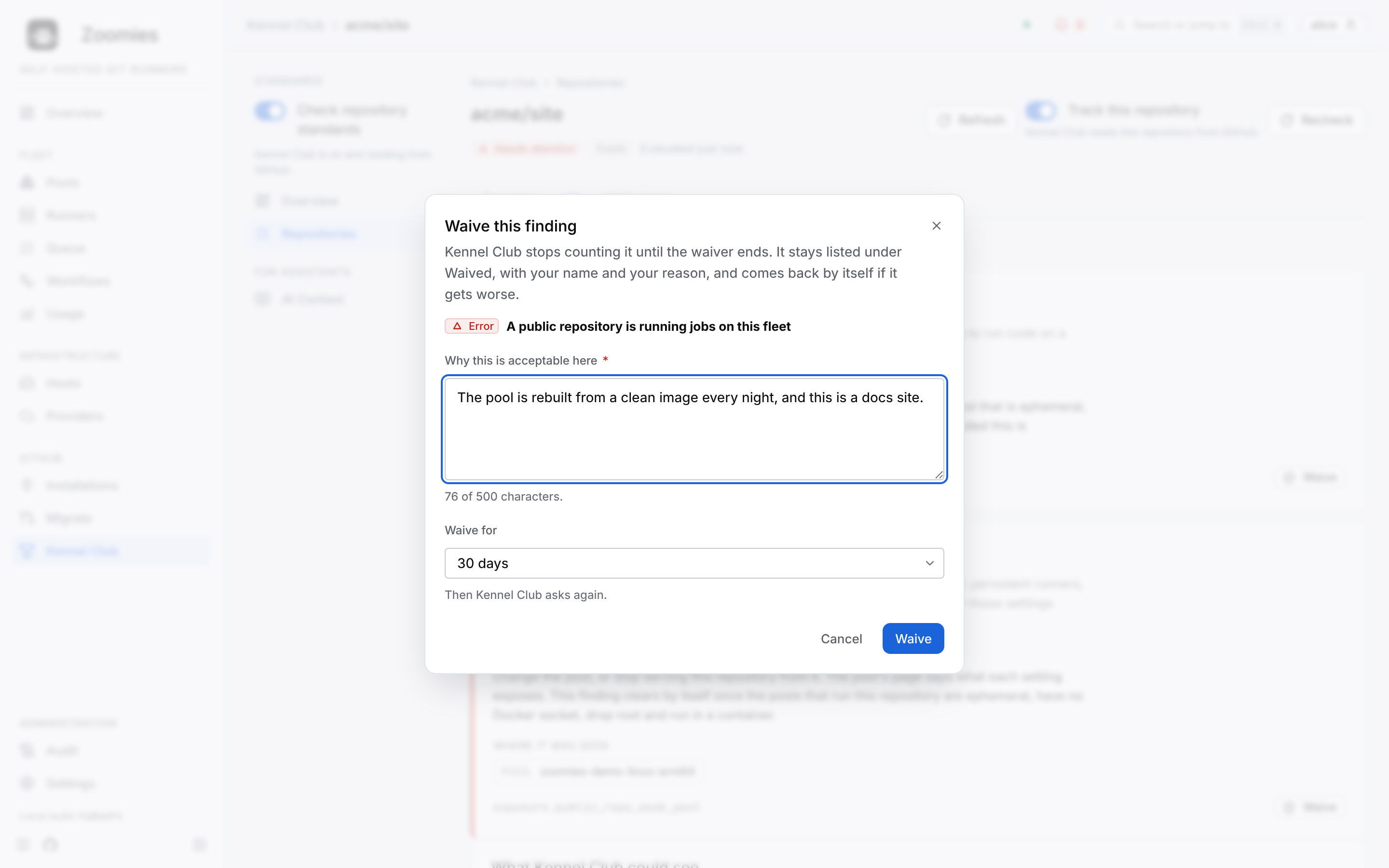Viewport: 1389px width, 868px height.
Task: Grab the text area resize handle
Action: click(x=939, y=475)
